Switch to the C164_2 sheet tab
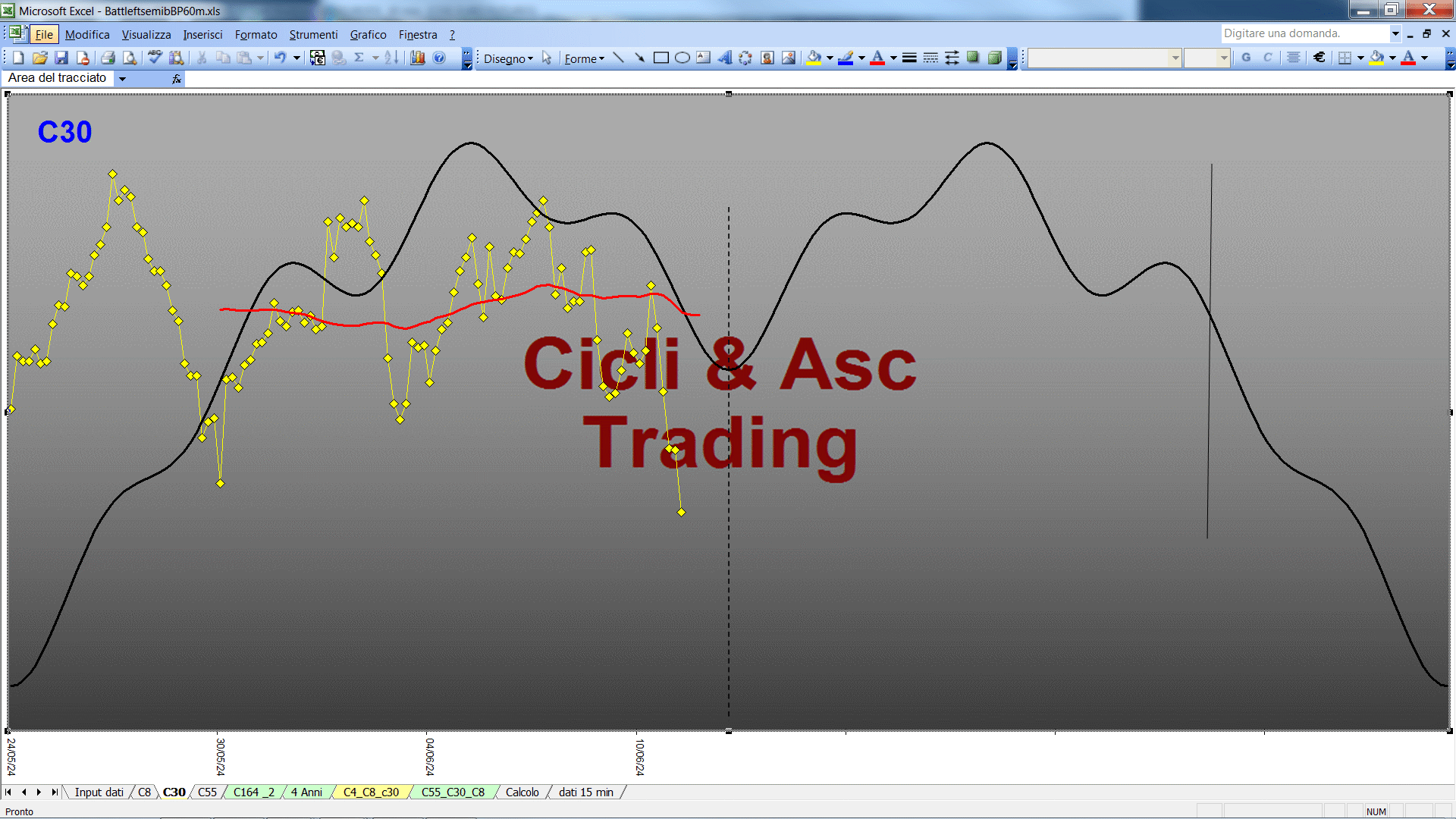 point(254,792)
